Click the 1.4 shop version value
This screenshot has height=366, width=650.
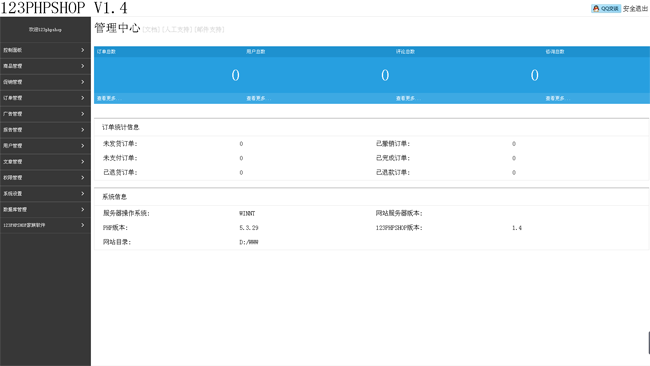tap(517, 228)
